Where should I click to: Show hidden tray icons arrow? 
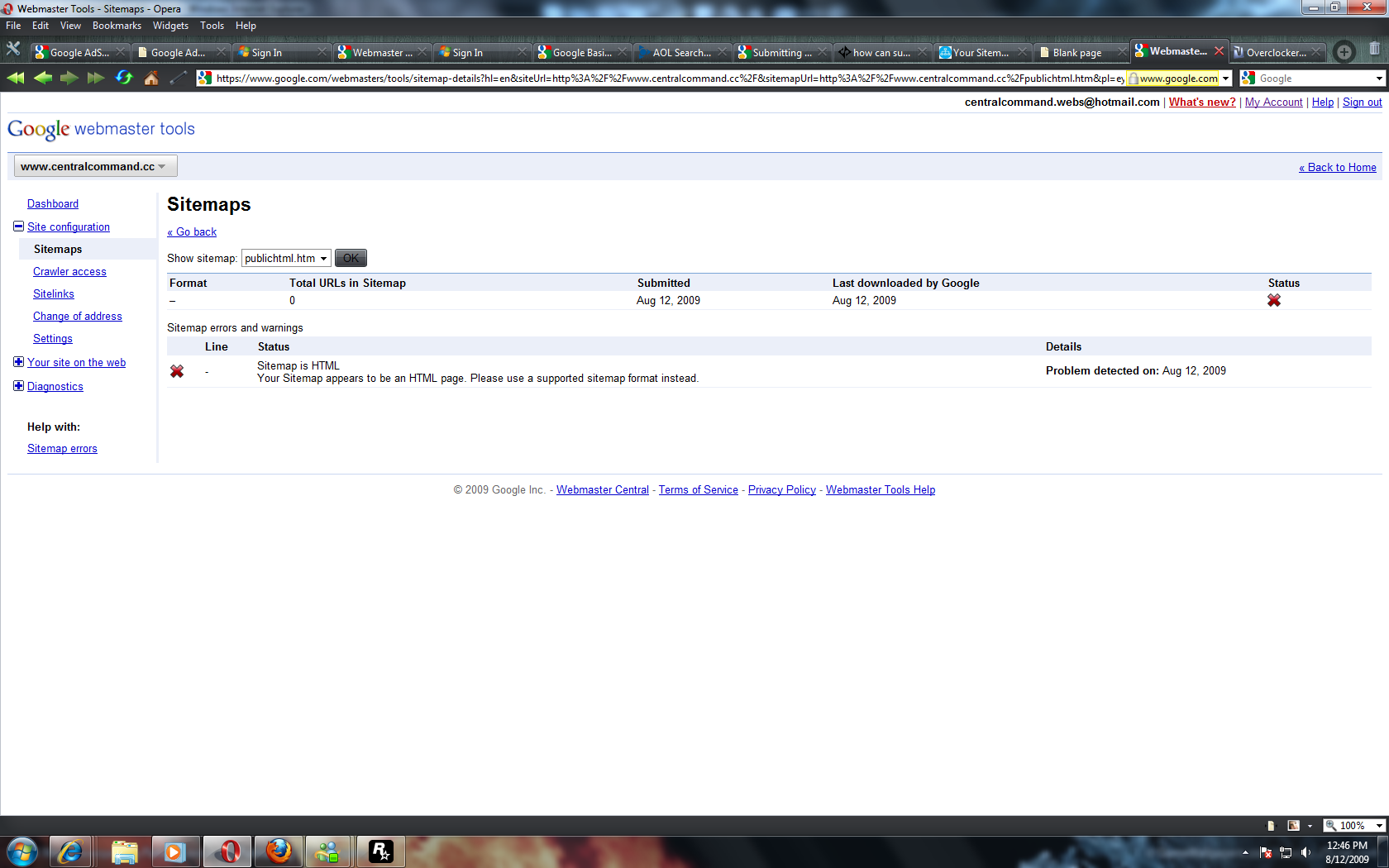[x=1245, y=852]
